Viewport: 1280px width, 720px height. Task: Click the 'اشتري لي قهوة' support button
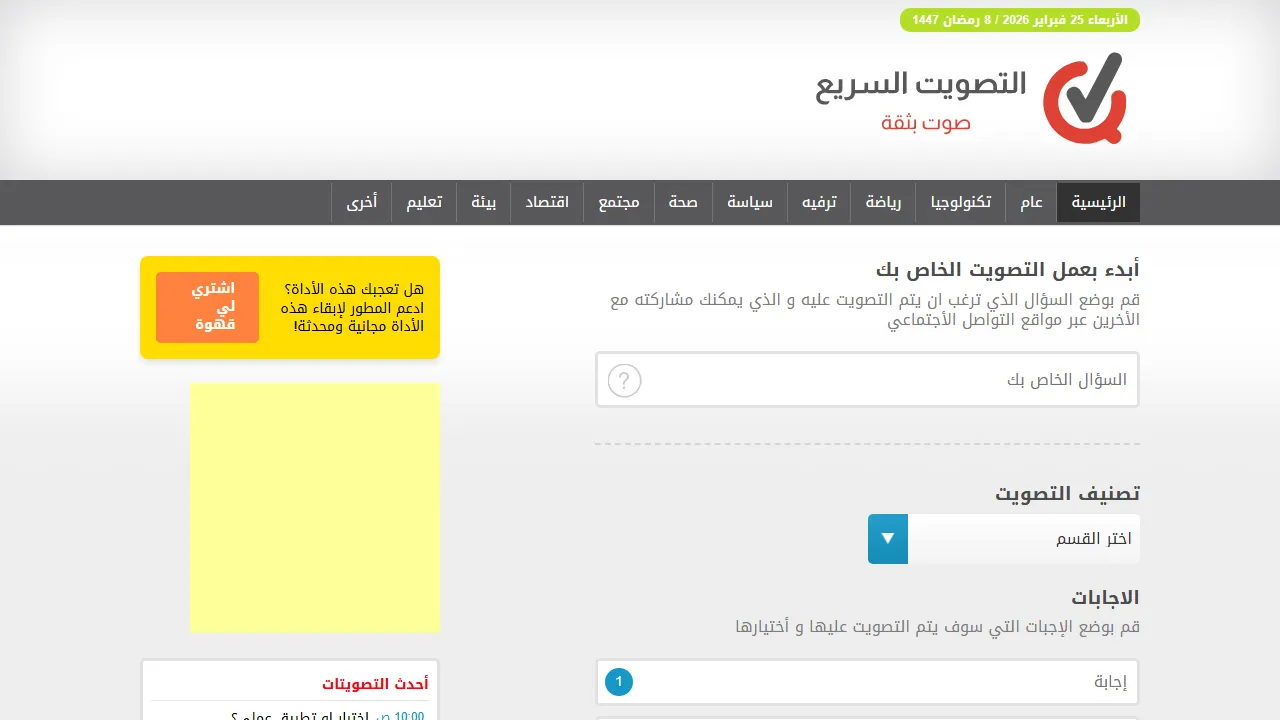[206, 307]
